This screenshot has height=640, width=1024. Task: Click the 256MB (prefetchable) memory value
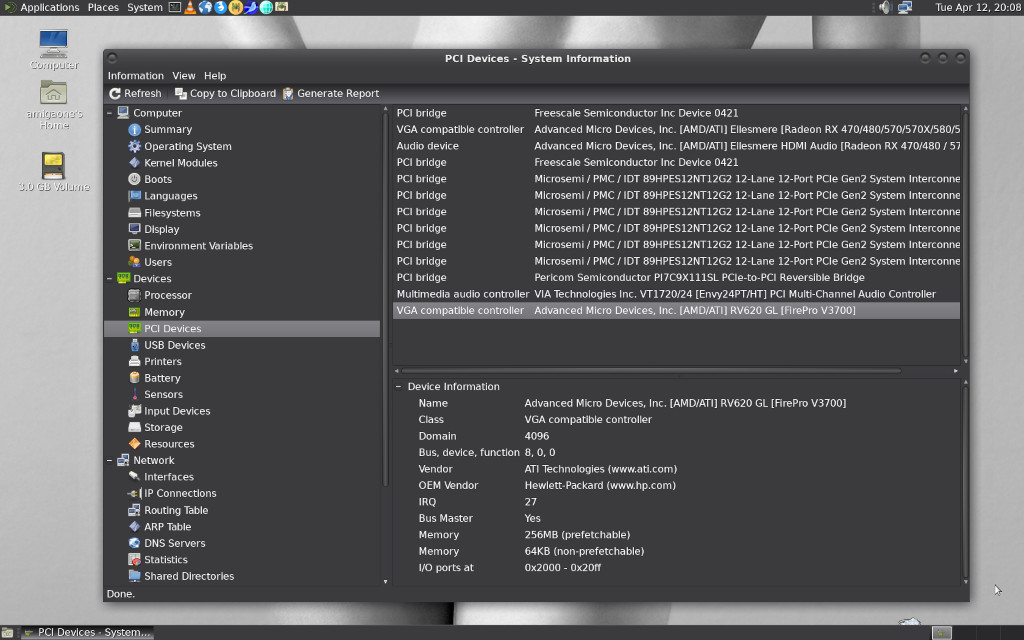[577, 534]
